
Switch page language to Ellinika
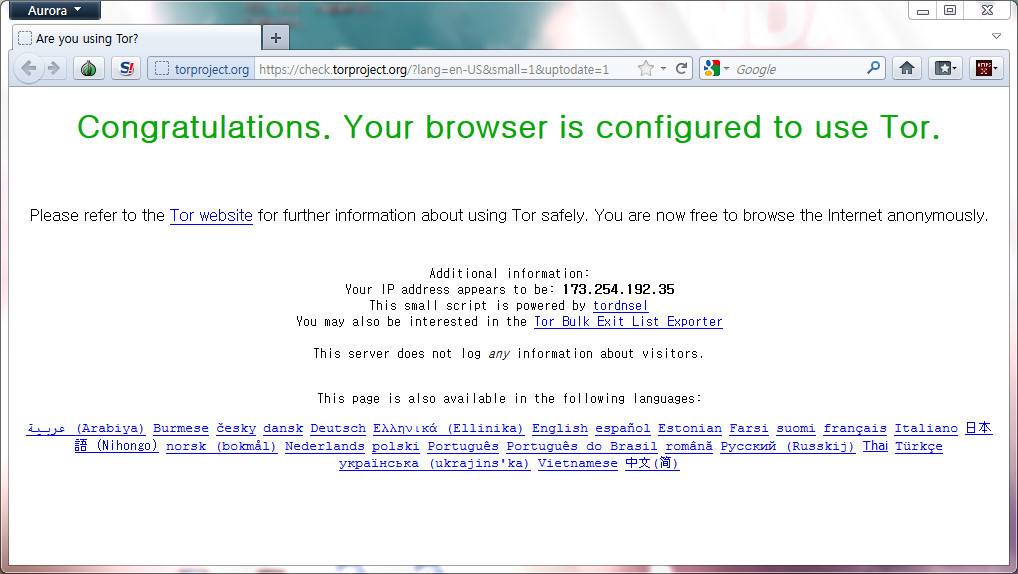[x=448, y=429]
